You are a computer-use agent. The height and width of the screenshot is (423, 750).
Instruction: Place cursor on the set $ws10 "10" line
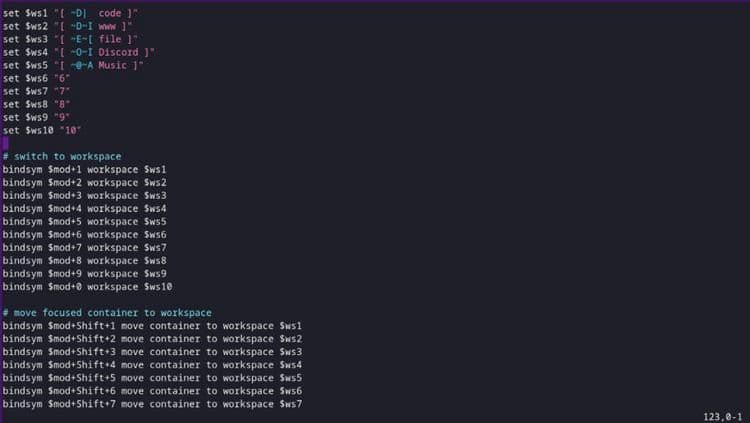42,130
